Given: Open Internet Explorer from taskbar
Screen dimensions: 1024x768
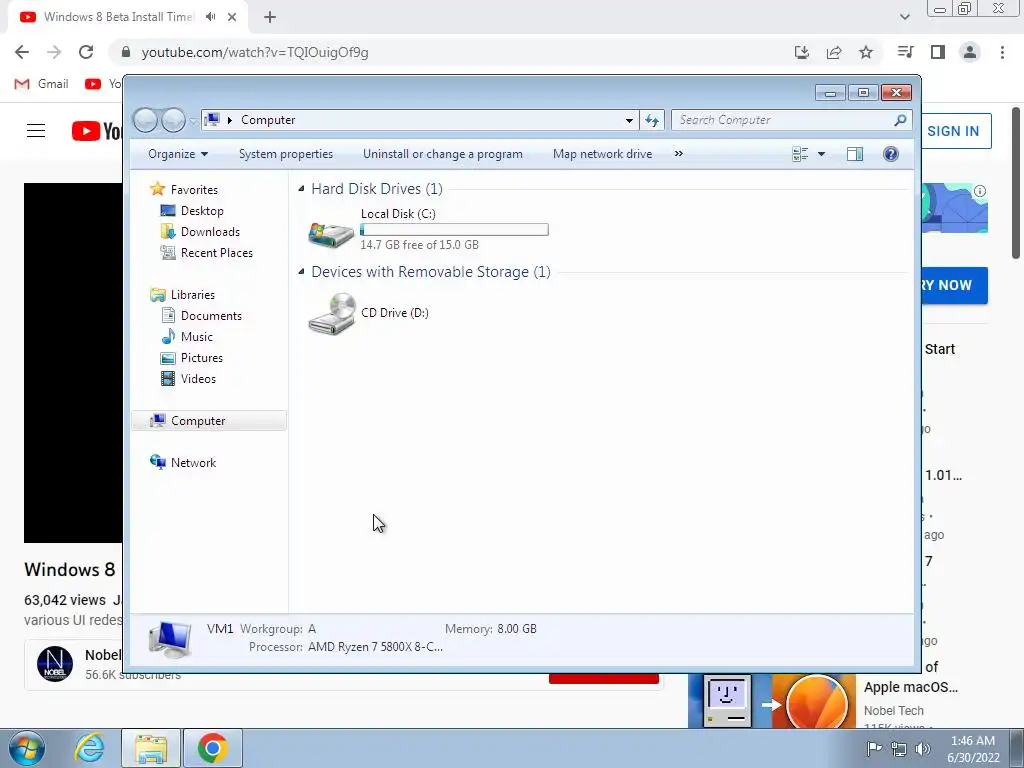Looking at the screenshot, I should point(89,748).
